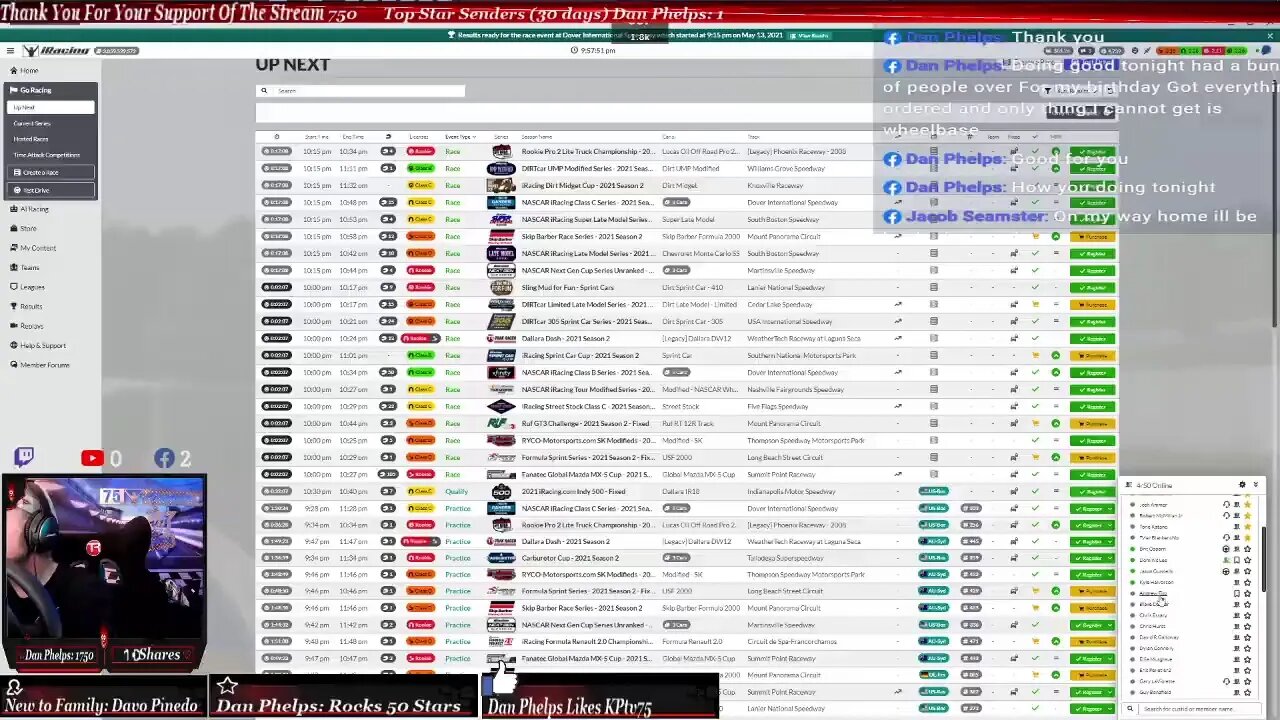Open the Store from the sidebar

[22, 228]
